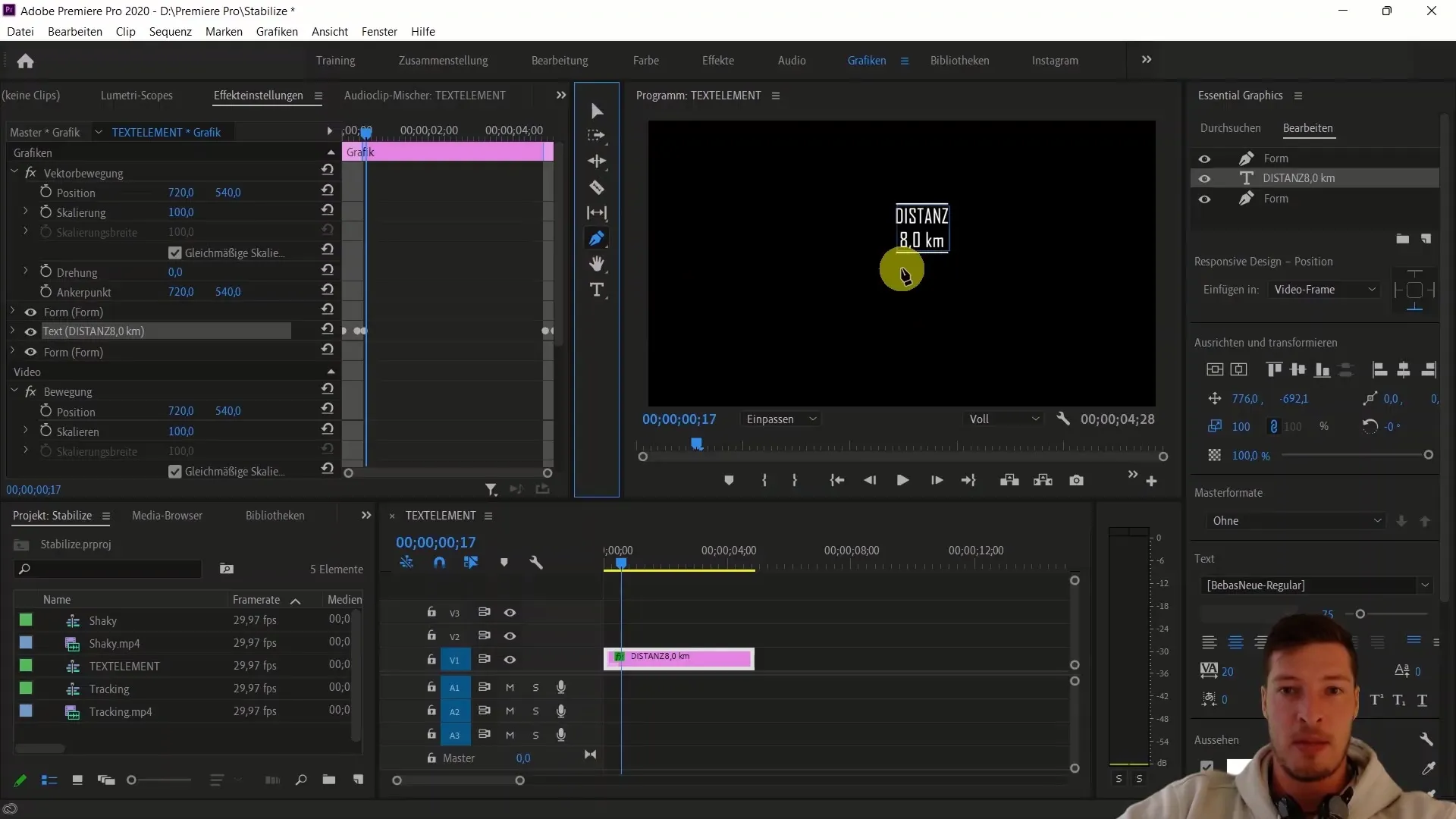Open the Masterformate Ohne dropdown
The height and width of the screenshot is (819, 1456).
pos(1296,521)
